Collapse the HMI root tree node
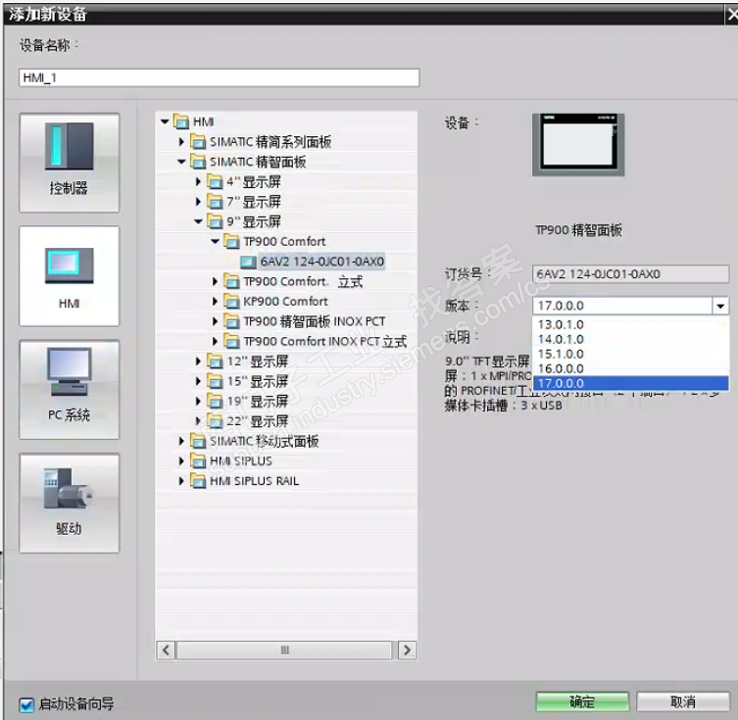This screenshot has width=738, height=720. (165, 122)
